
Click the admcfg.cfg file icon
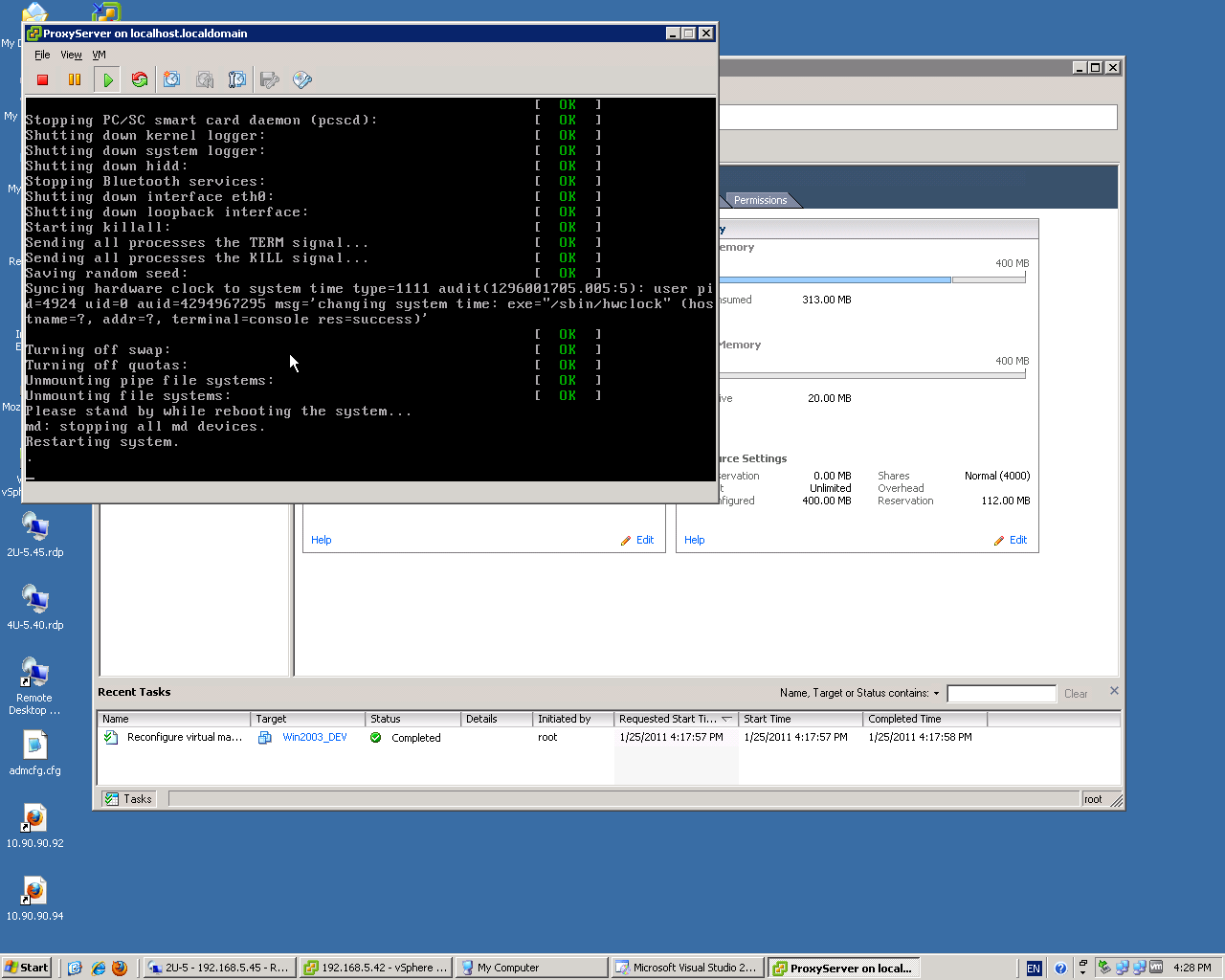coord(34,753)
